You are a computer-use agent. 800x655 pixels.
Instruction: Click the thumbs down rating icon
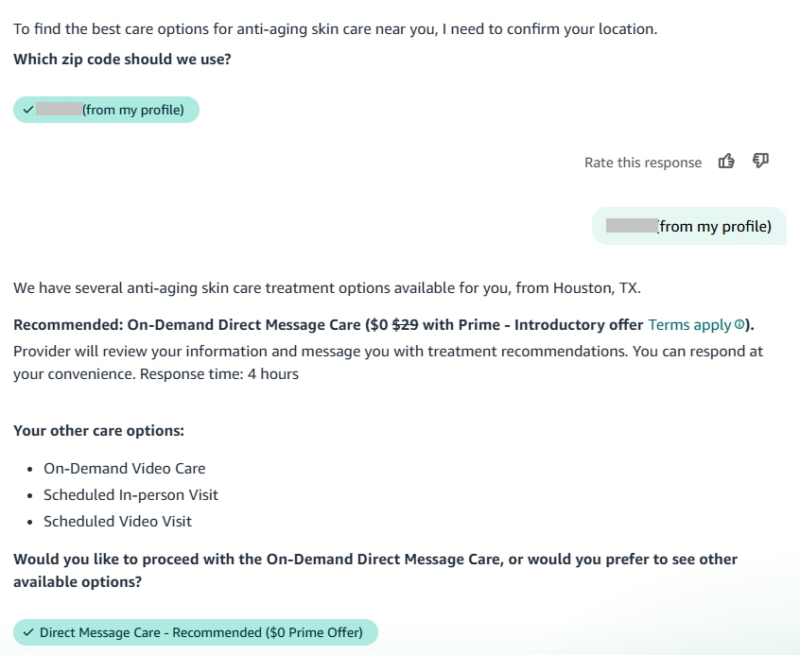760,162
